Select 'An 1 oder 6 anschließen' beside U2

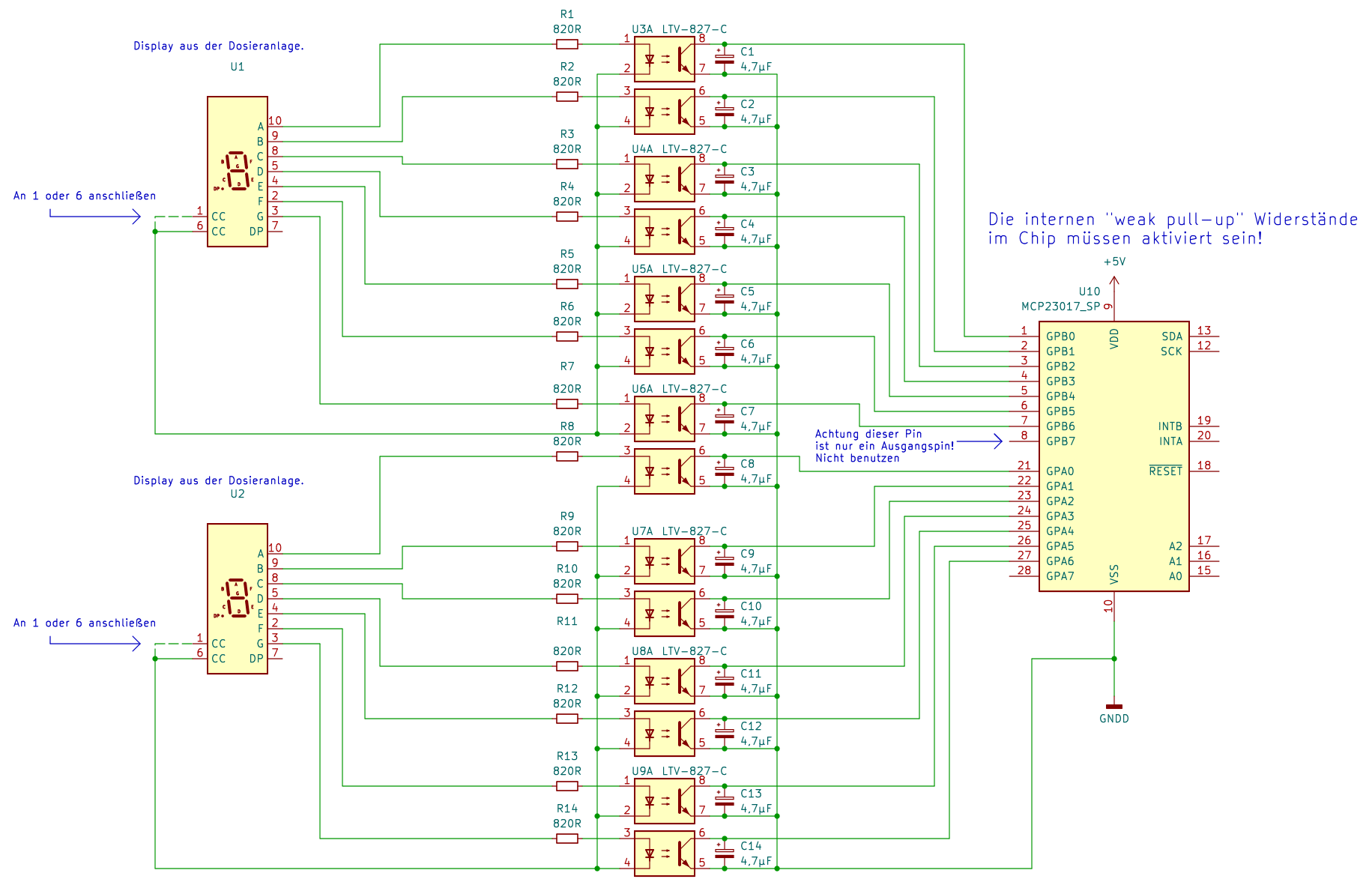(x=85, y=623)
